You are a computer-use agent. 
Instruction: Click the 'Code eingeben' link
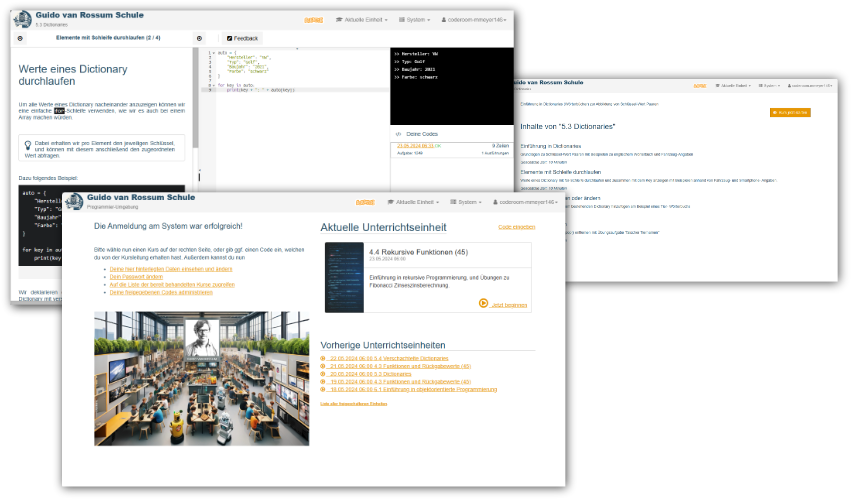[516, 227]
